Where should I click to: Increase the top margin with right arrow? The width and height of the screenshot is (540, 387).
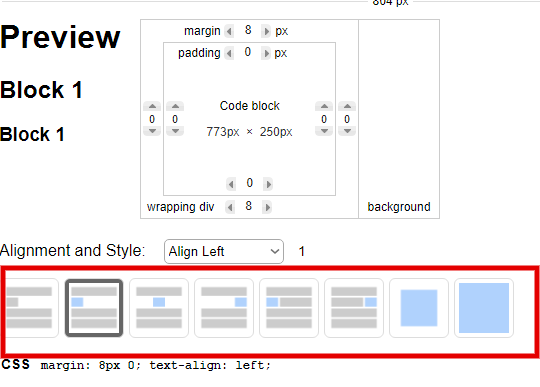pyautogui.click(x=266, y=31)
